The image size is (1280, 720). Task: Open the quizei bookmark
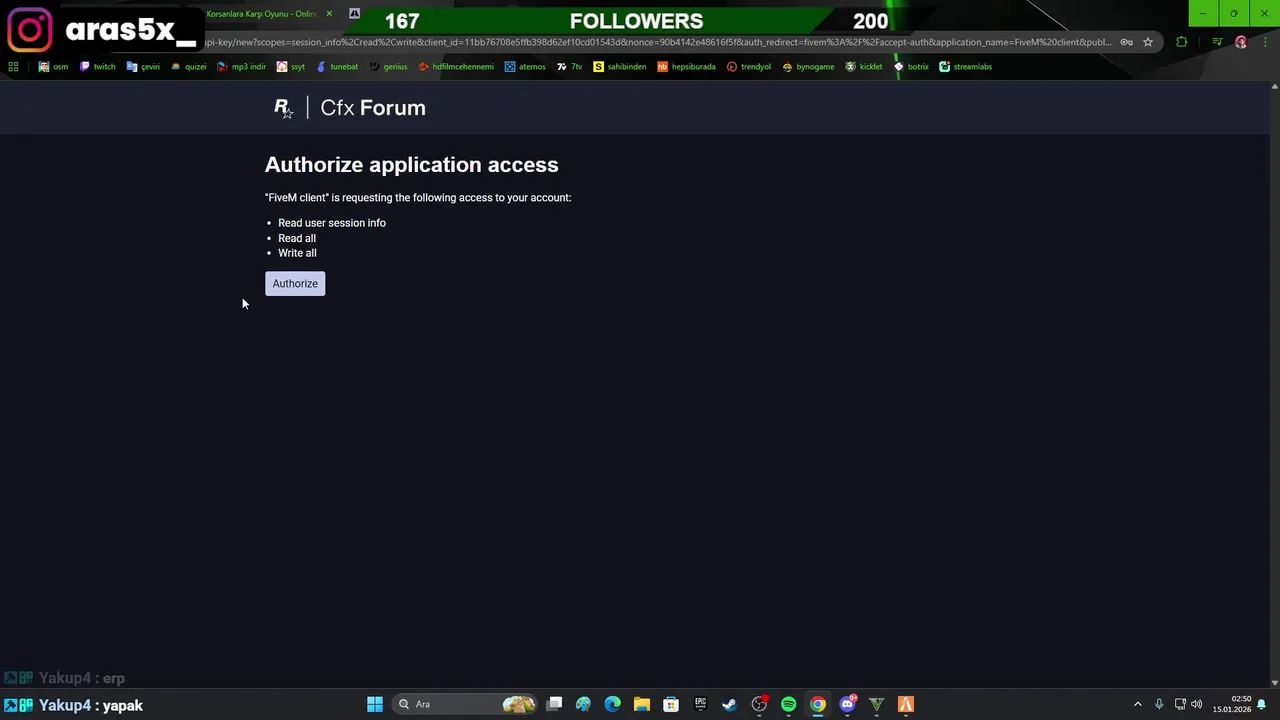pyautogui.click(x=188, y=67)
